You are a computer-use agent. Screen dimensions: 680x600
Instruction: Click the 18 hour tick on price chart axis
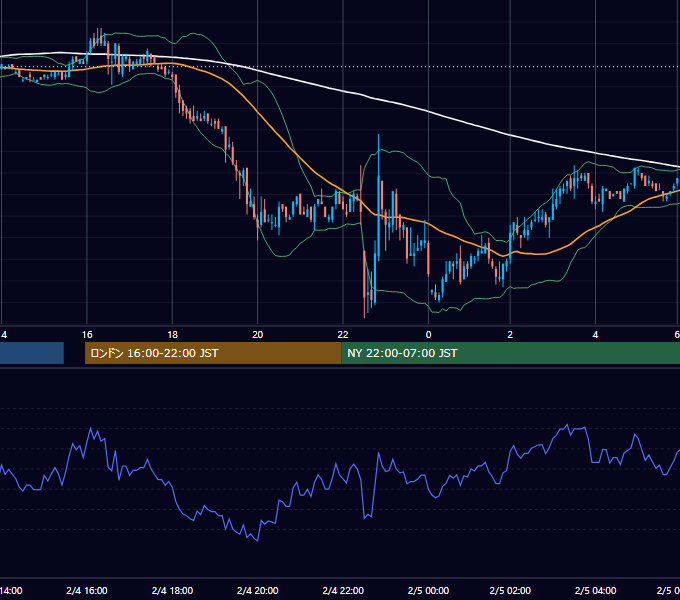point(173,335)
